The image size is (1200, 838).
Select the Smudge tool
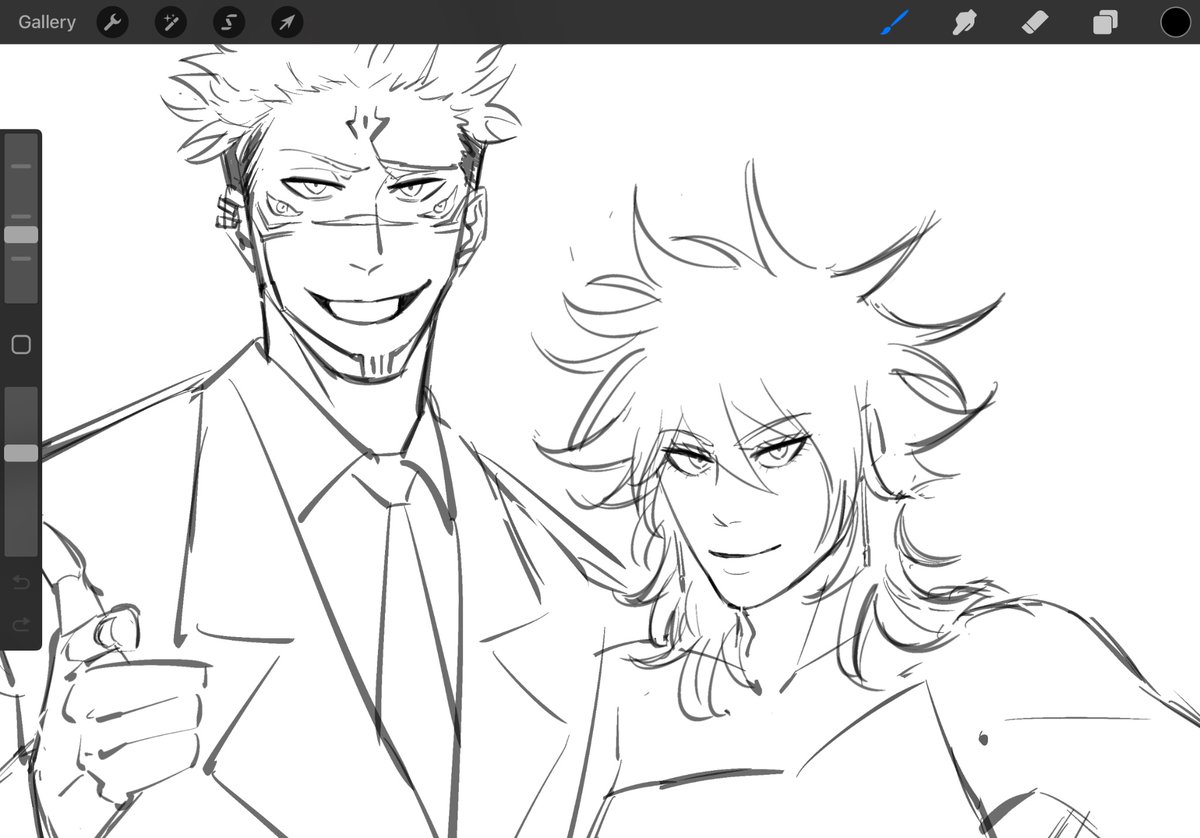[x=964, y=22]
